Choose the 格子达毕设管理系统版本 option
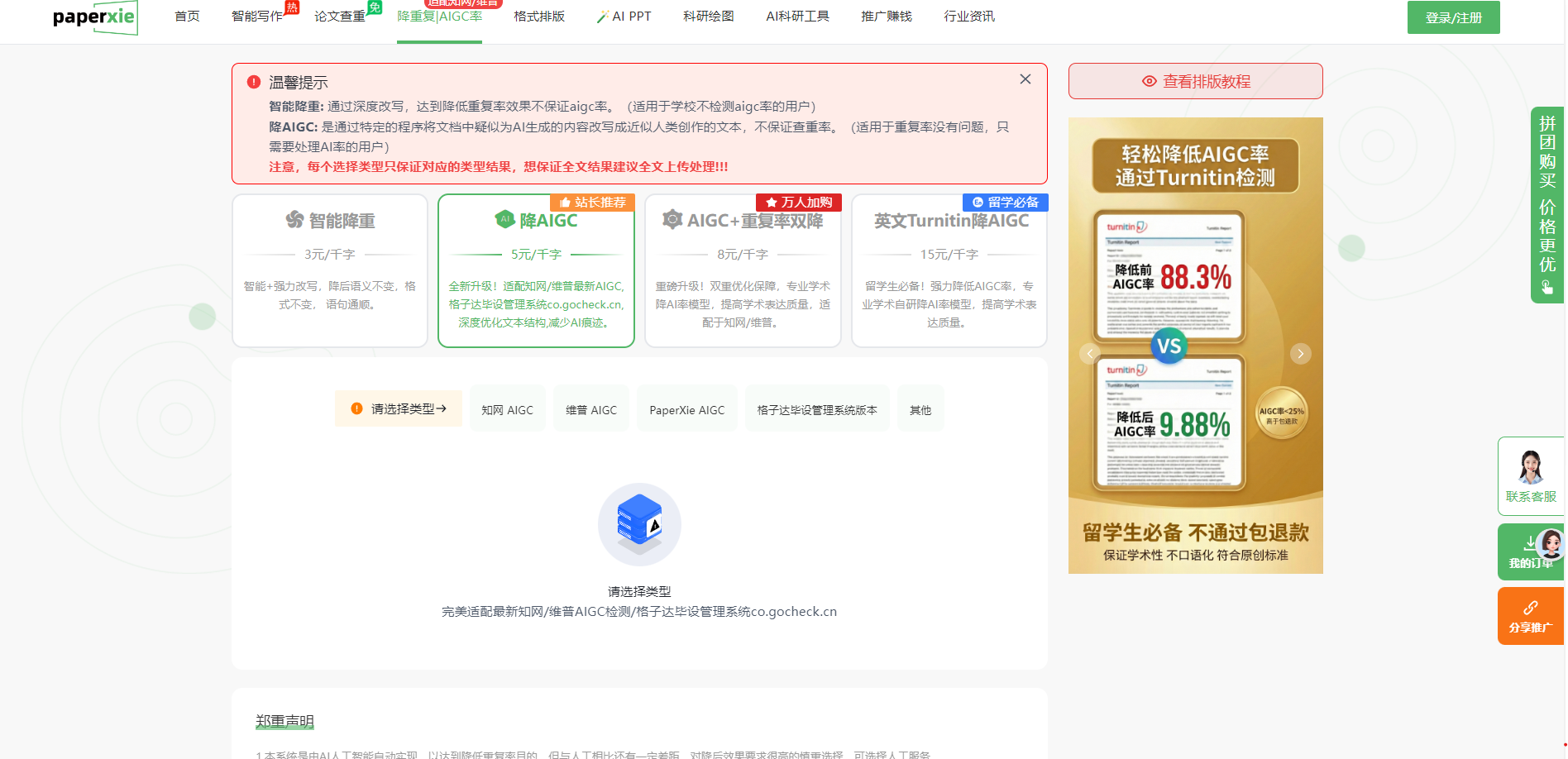The width and height of the screenshot is (1568, 759). point(817,409)
